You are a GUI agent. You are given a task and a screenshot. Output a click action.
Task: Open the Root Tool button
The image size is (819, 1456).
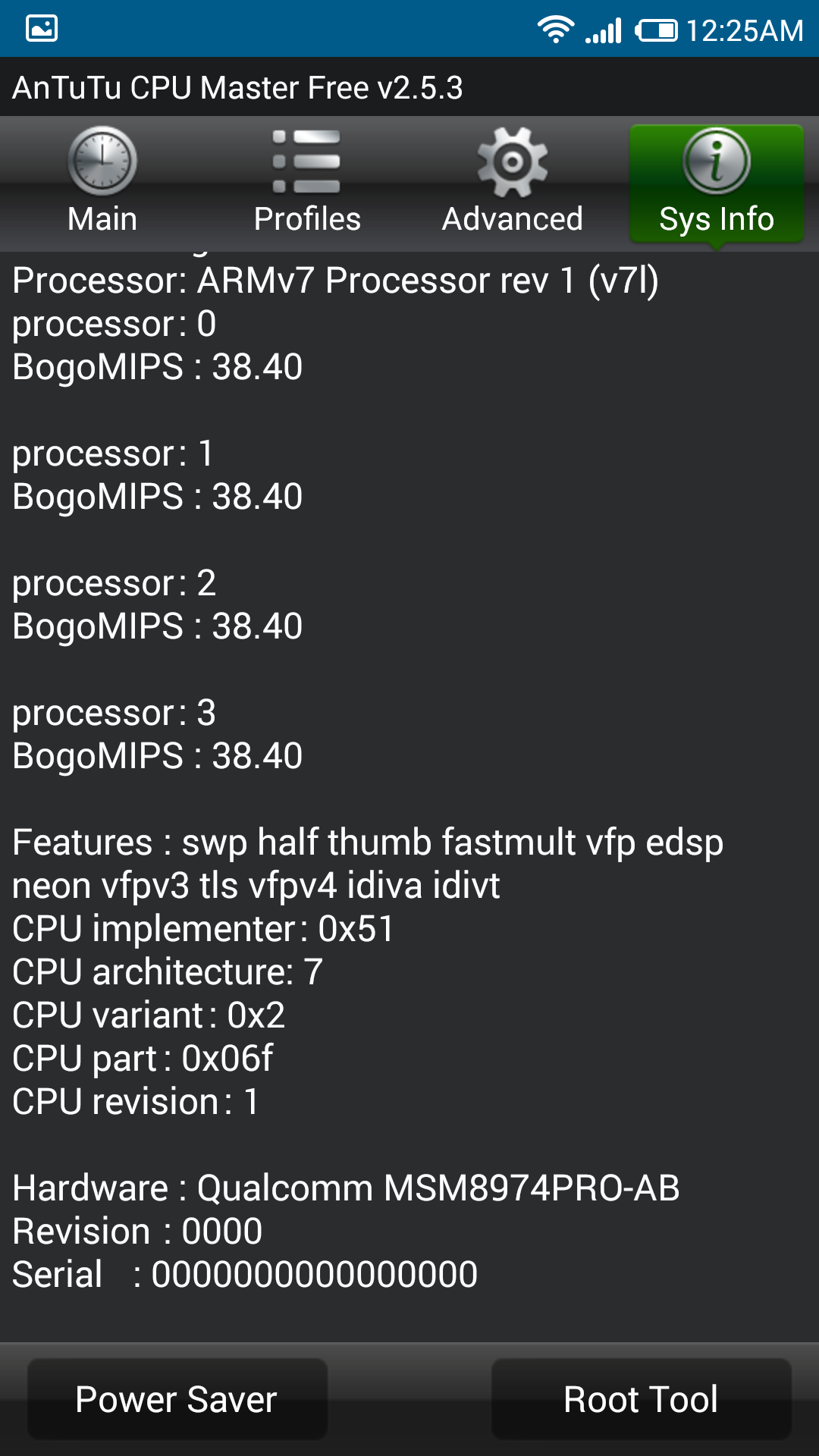[x=642, y=1399]
